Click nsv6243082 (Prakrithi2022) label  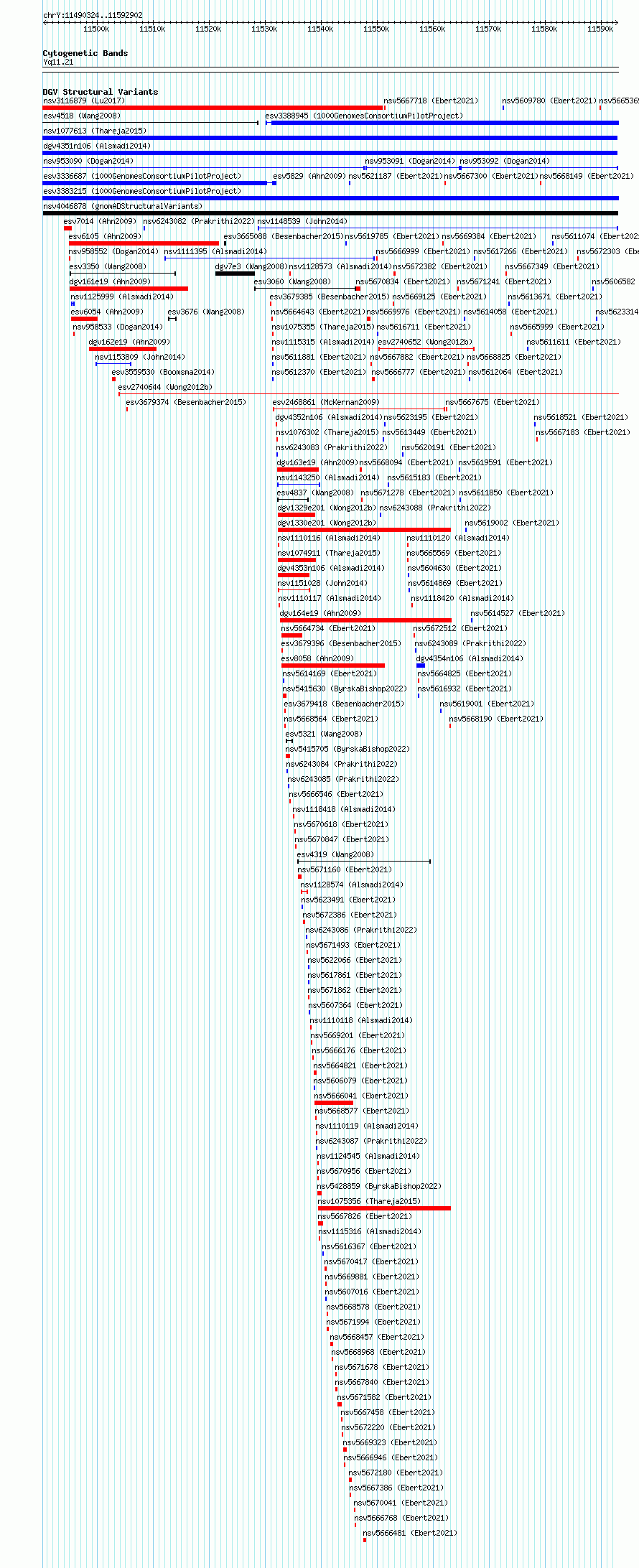(199, 221)
